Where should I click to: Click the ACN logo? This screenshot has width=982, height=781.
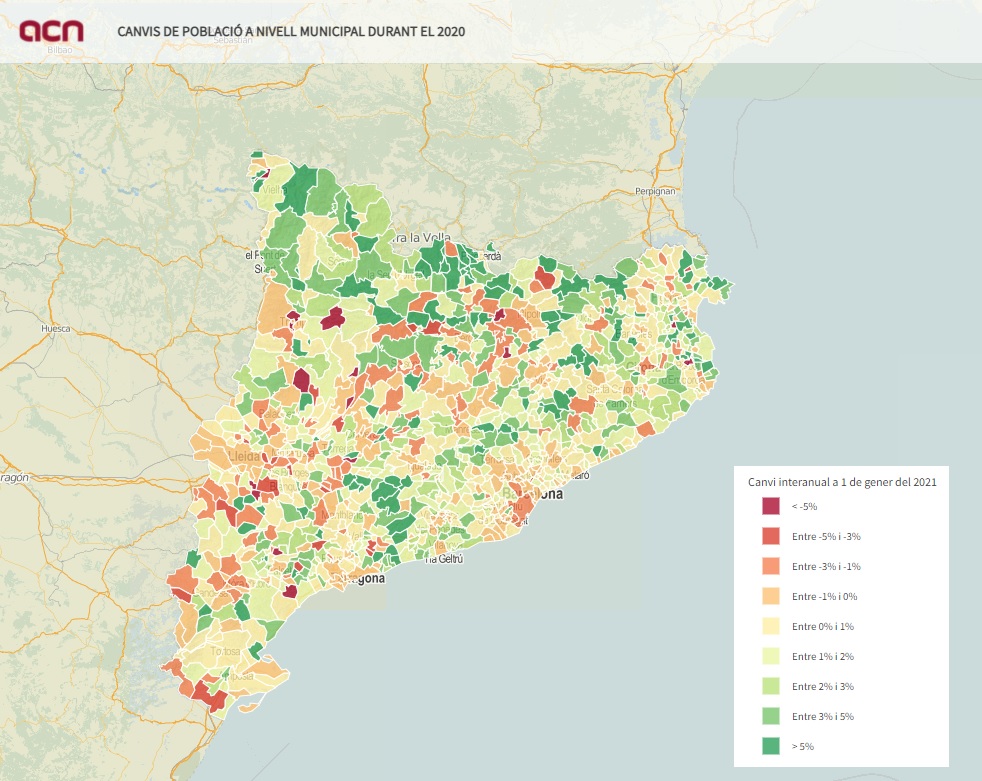click(52, 31)
